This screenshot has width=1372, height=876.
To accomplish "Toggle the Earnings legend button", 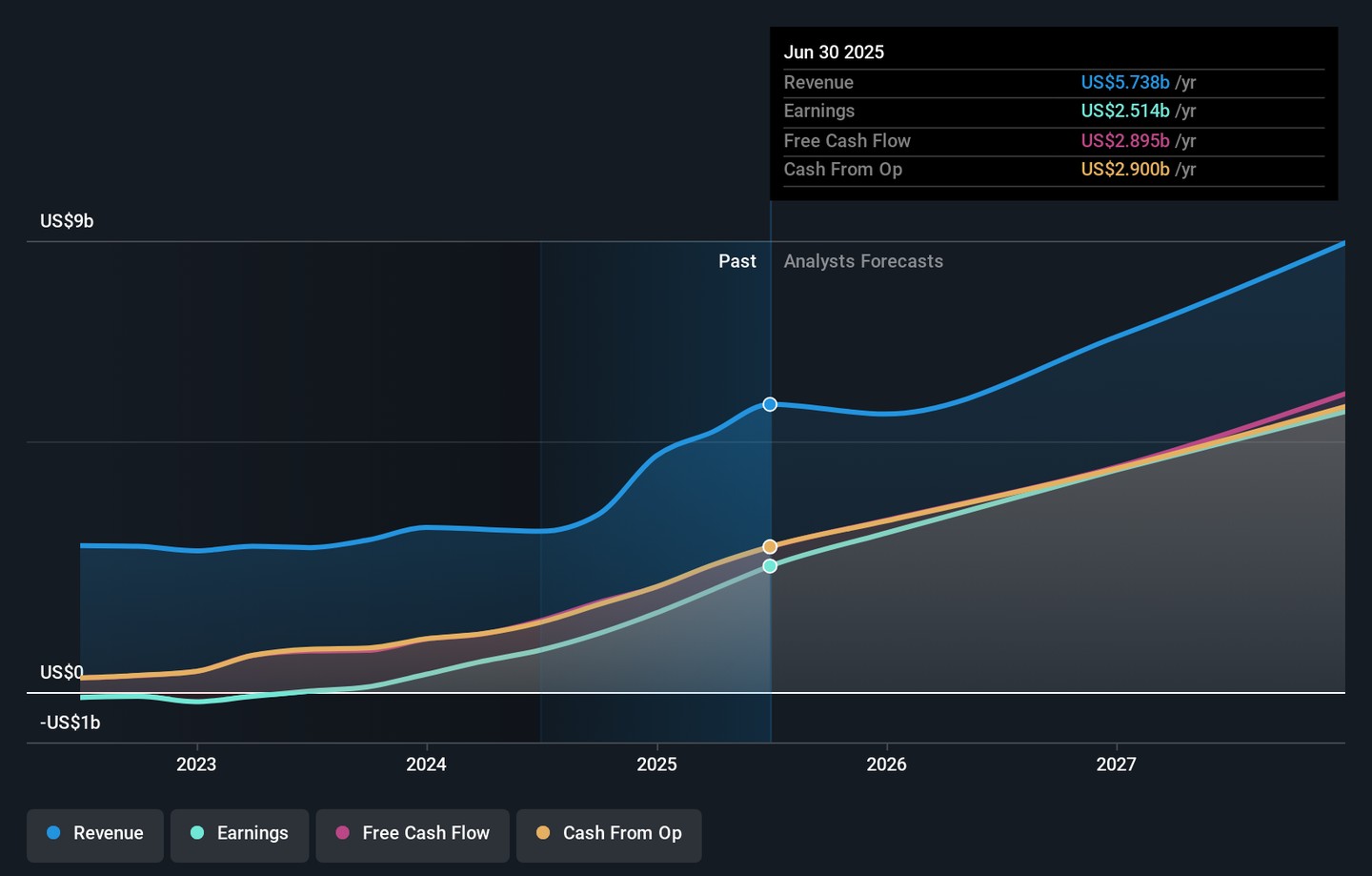I will coord(239,835).
